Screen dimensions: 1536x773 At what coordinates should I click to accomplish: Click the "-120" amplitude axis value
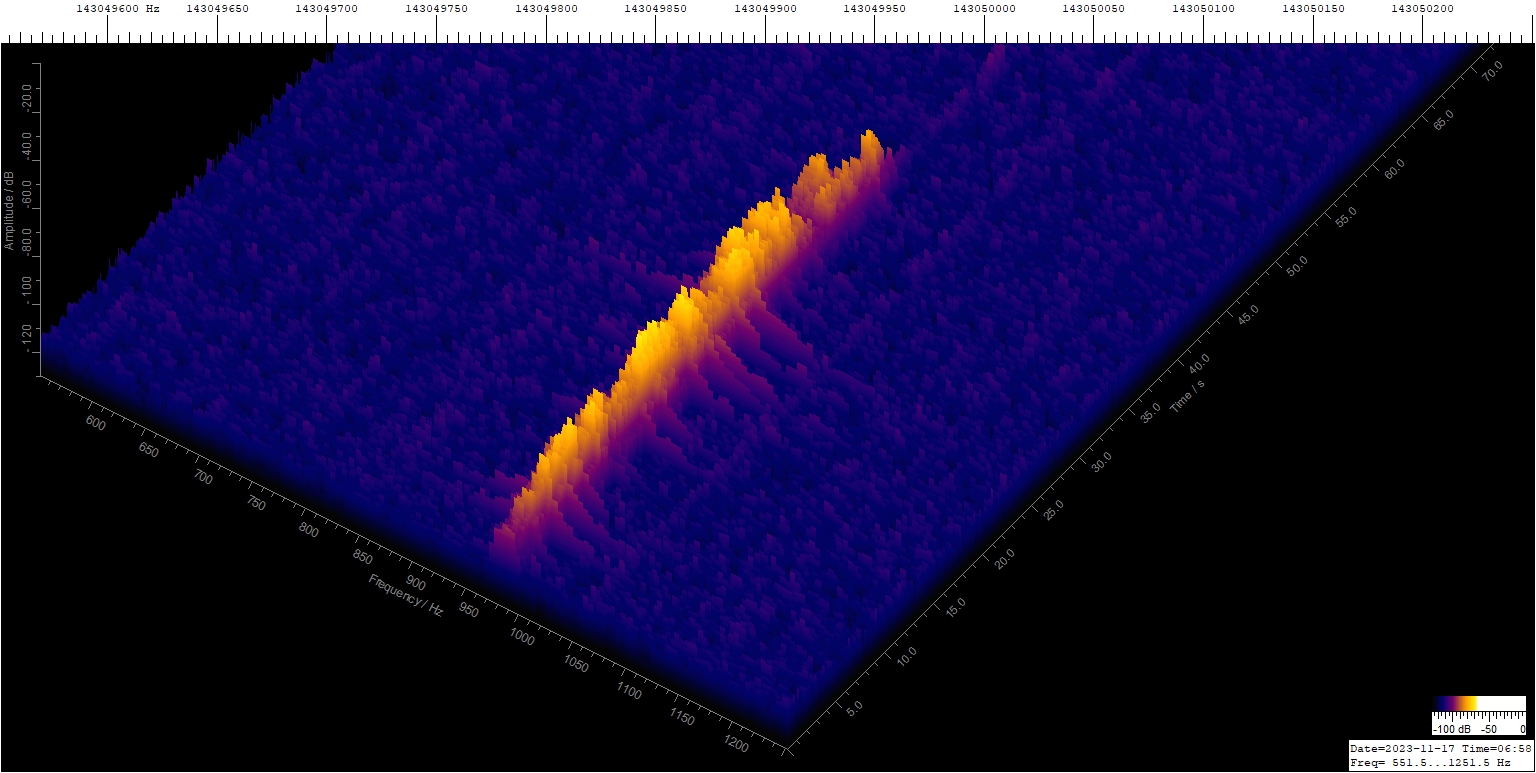[28, 337]
